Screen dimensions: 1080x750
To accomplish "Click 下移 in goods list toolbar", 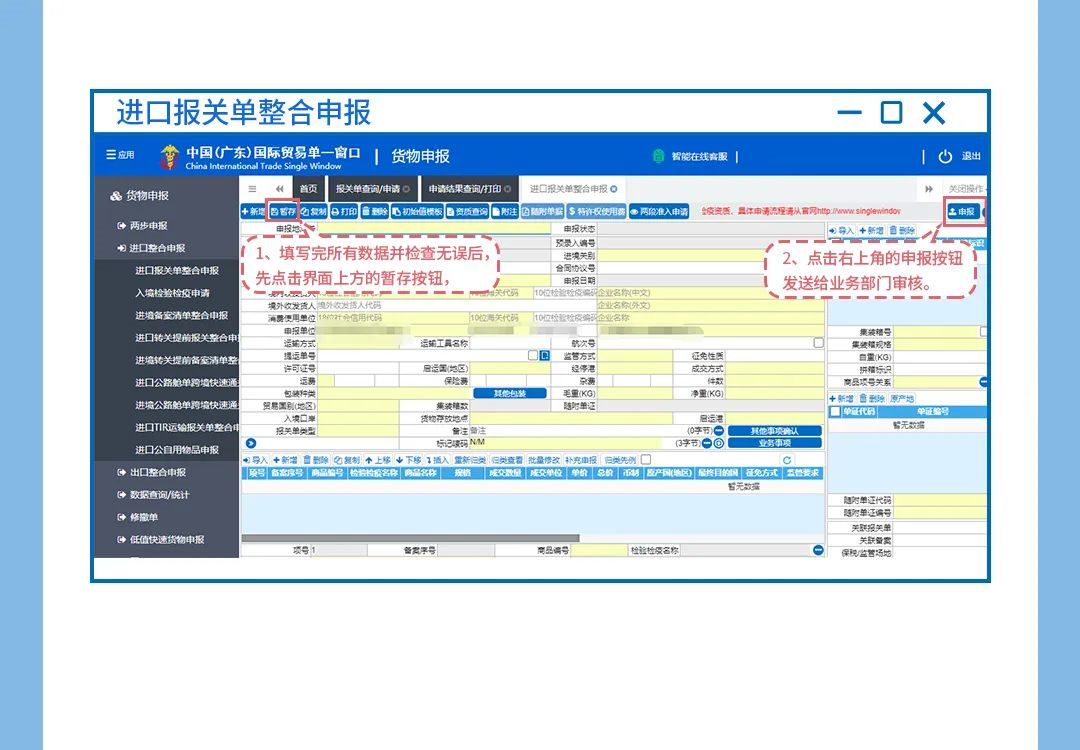I will [408, 460].
